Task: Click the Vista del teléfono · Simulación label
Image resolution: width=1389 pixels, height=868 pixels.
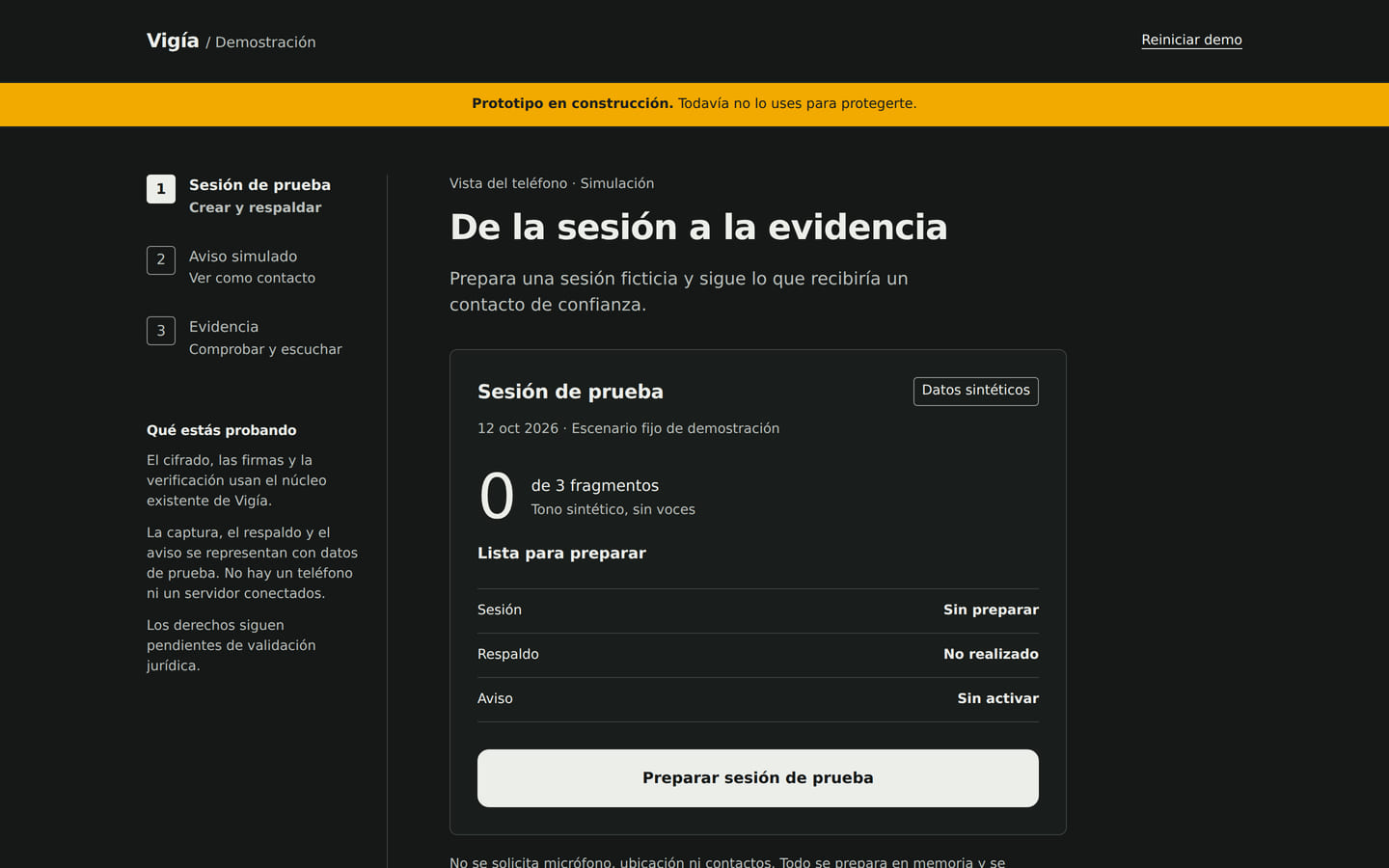Action: [552, 183]
